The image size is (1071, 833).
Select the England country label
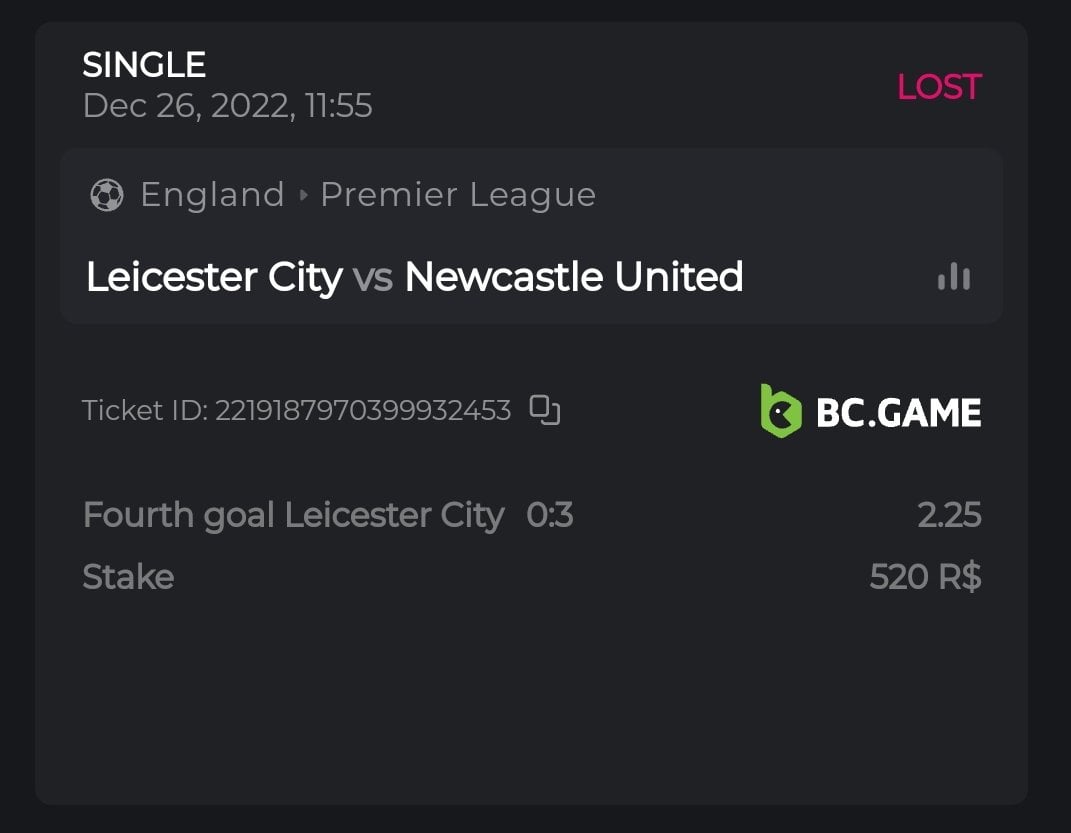[212, 195]
